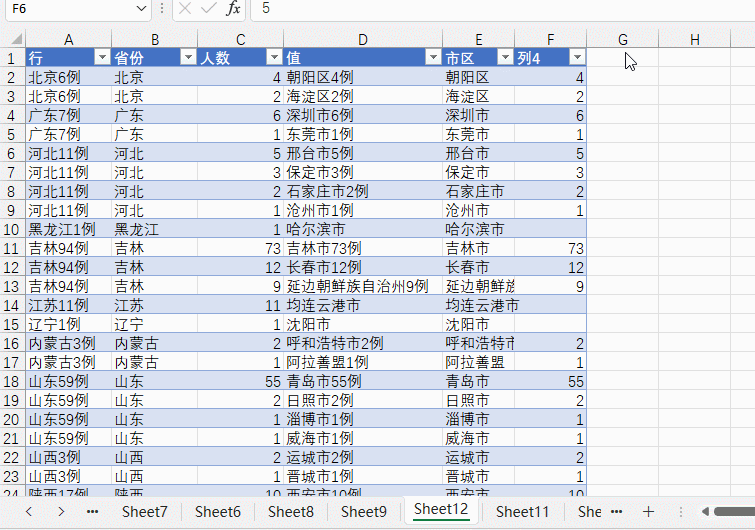This screenshot has width=755, height=530.
Task: Switch to Sheet9 tab
Action: [x=364, y=511]
